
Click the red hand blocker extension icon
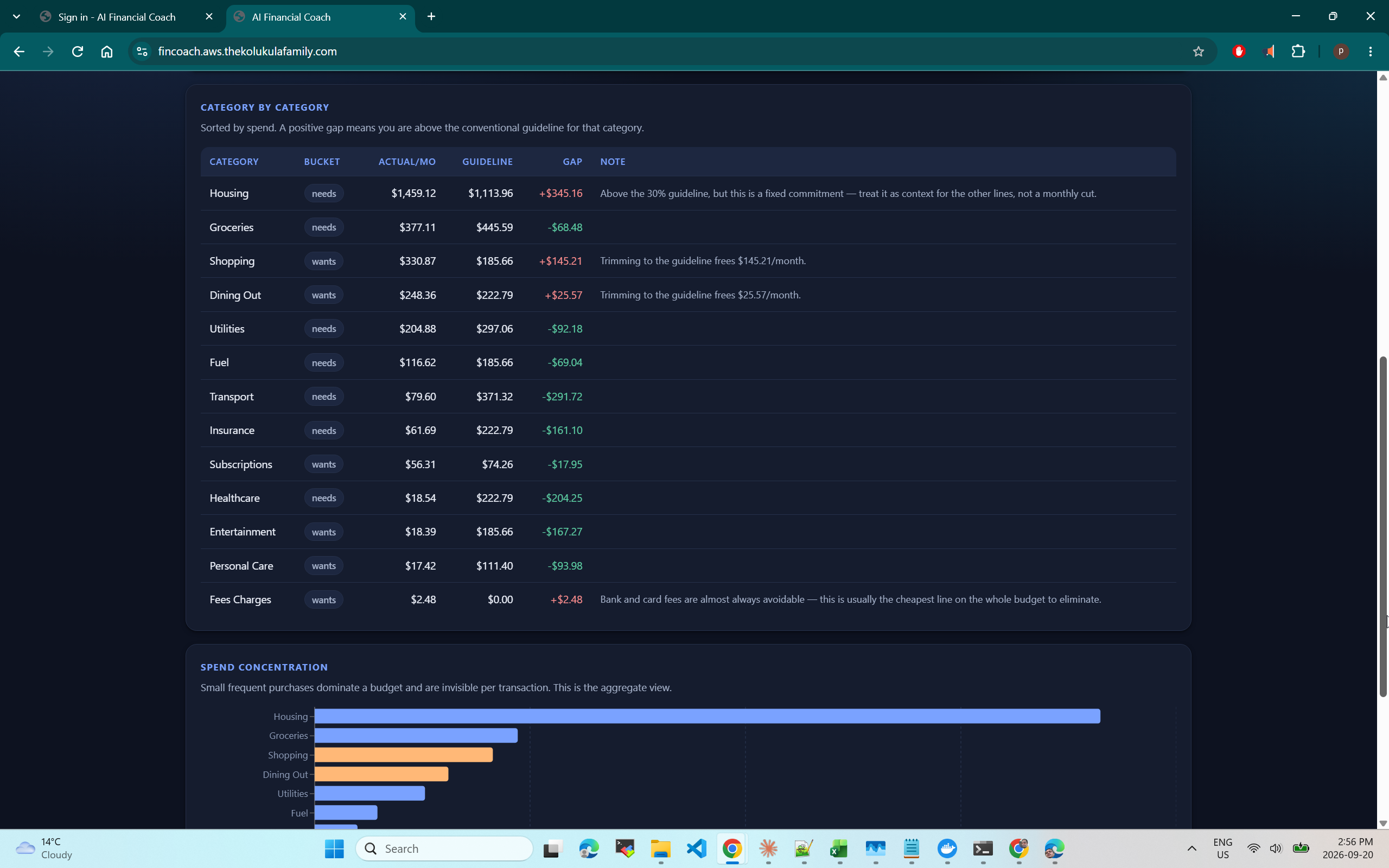tap(1239, 52)
